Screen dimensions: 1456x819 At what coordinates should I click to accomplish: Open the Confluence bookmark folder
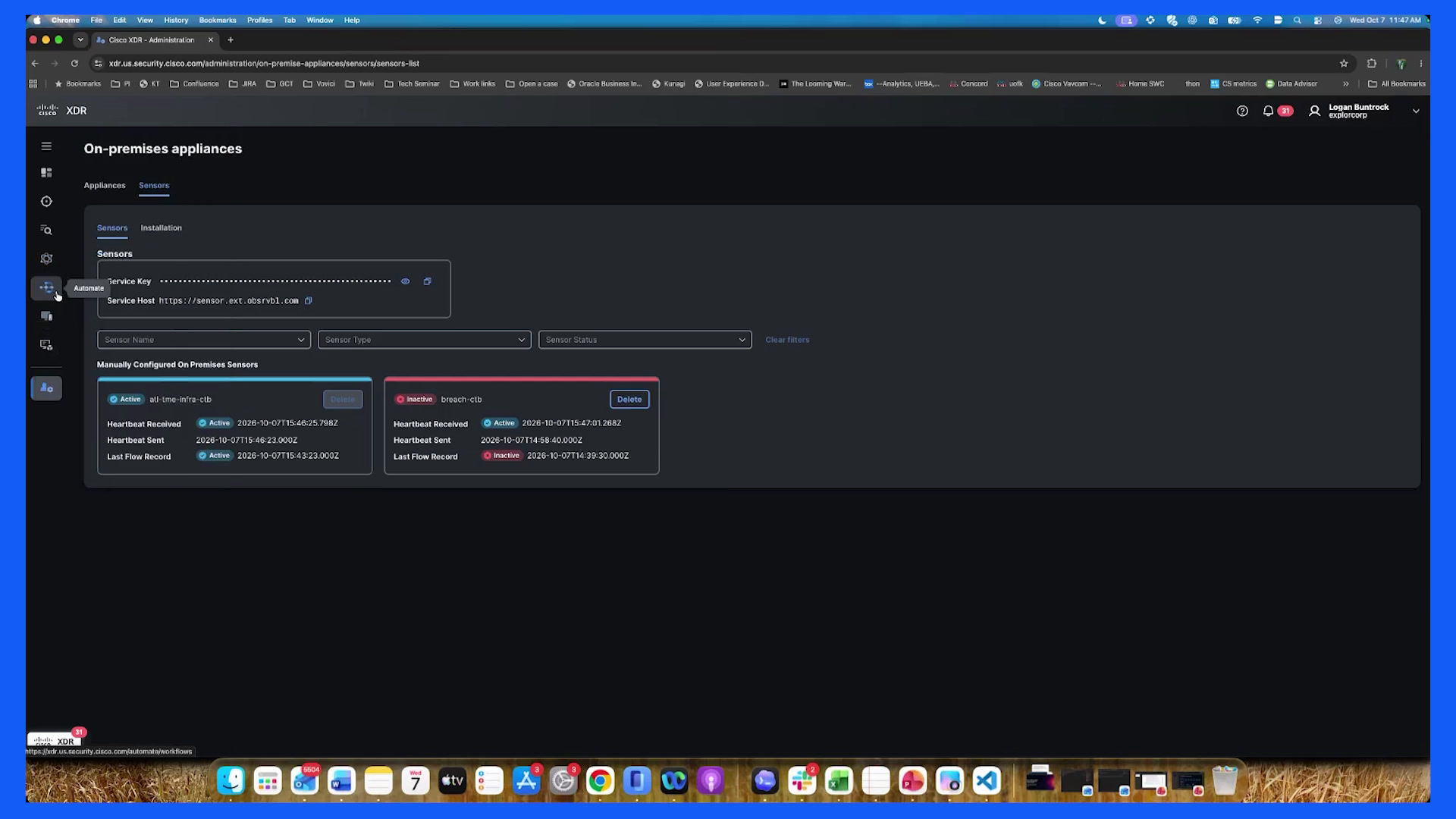194,84
